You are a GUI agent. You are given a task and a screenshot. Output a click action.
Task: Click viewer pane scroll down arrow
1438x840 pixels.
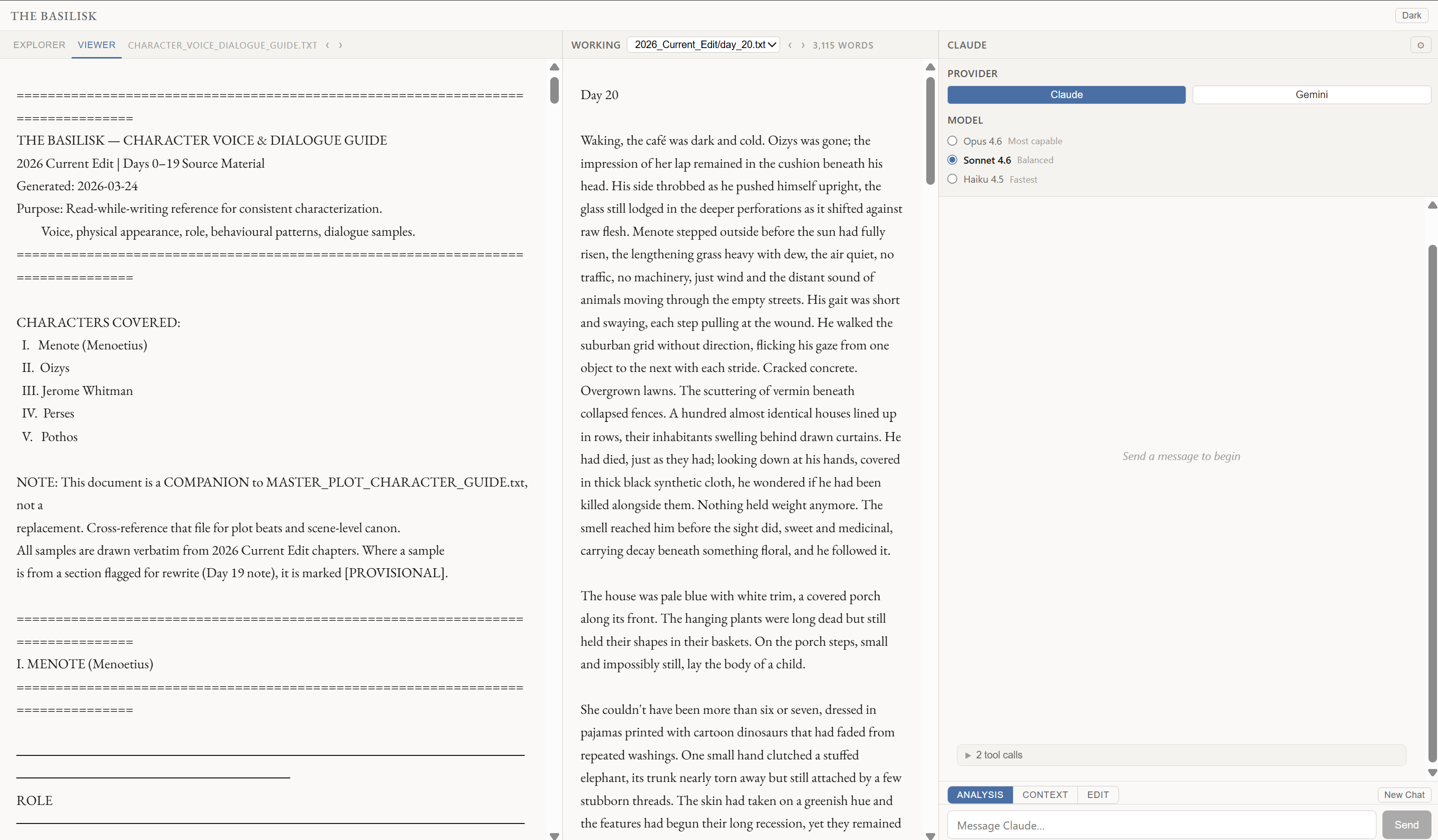554,835
